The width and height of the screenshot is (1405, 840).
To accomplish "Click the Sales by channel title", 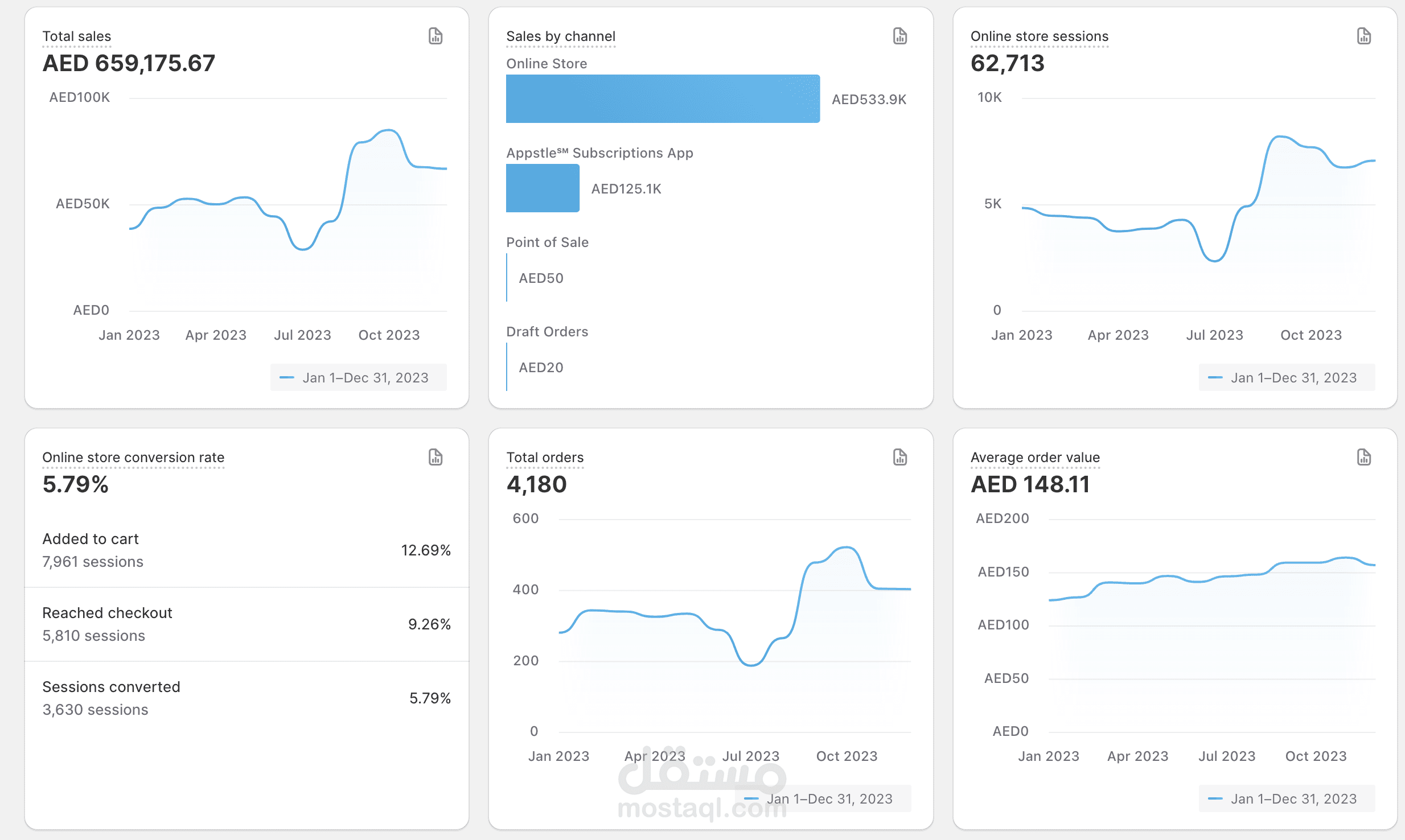I will [x=561, y=36].
